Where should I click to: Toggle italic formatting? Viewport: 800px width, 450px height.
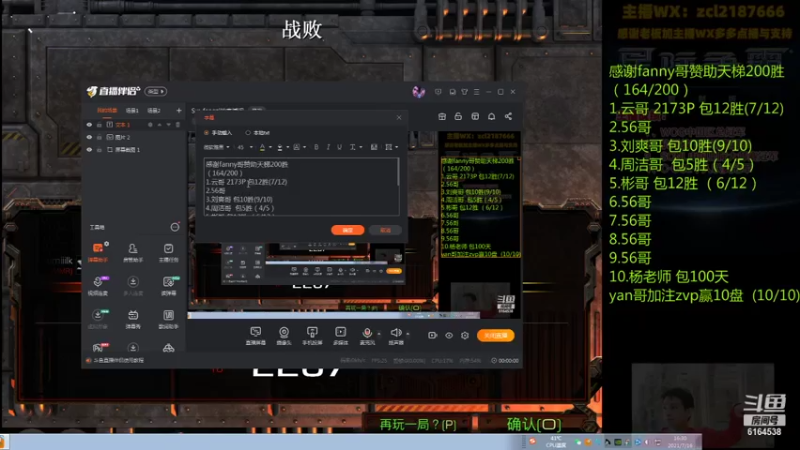328,147
